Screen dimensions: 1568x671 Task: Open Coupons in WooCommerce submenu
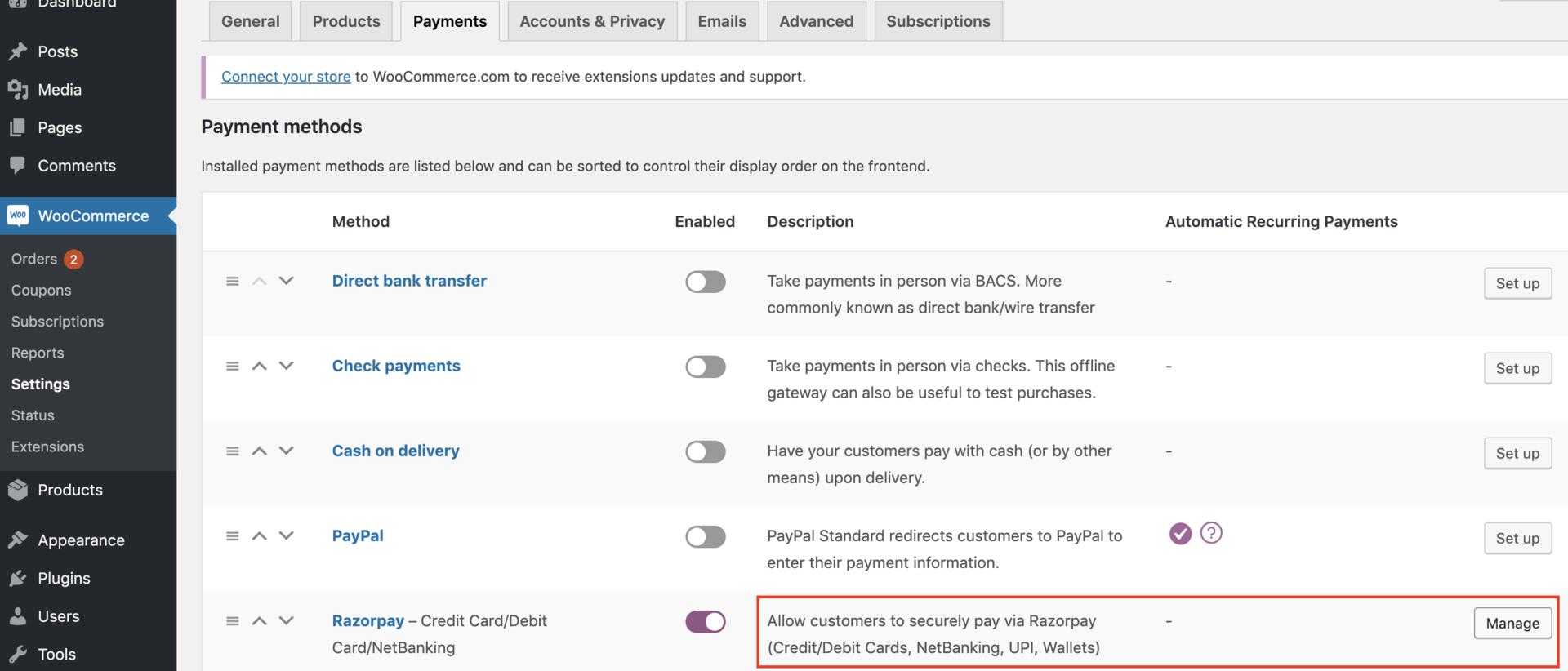(x=41, y=290)
